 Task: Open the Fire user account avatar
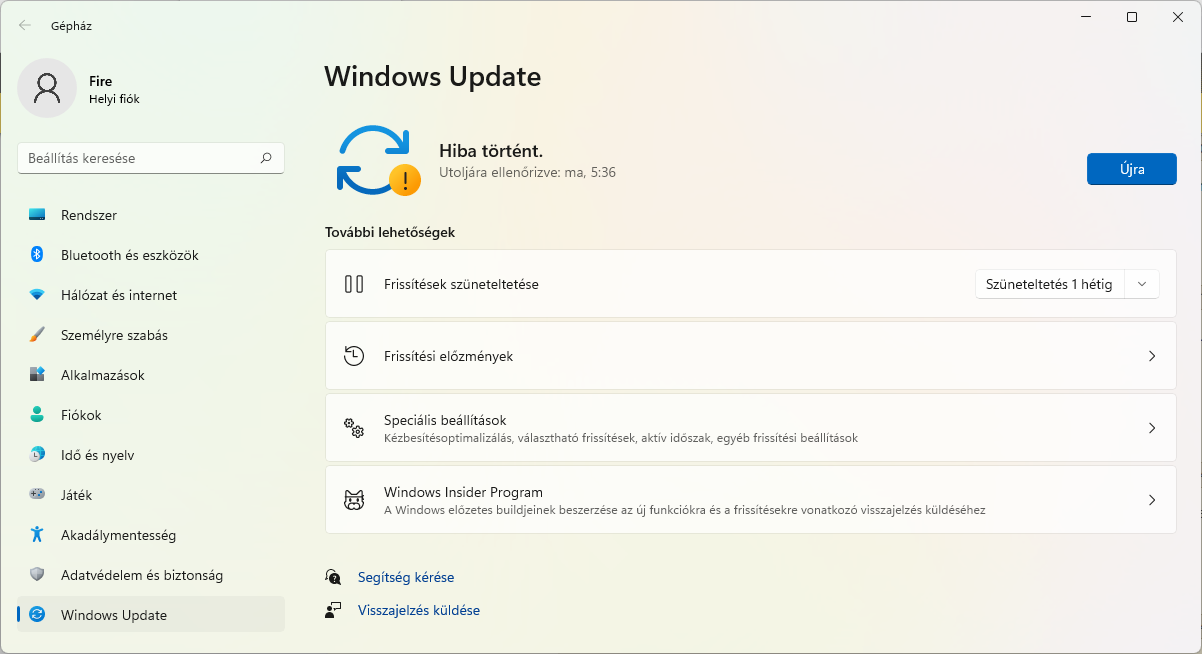click(47, 88)
